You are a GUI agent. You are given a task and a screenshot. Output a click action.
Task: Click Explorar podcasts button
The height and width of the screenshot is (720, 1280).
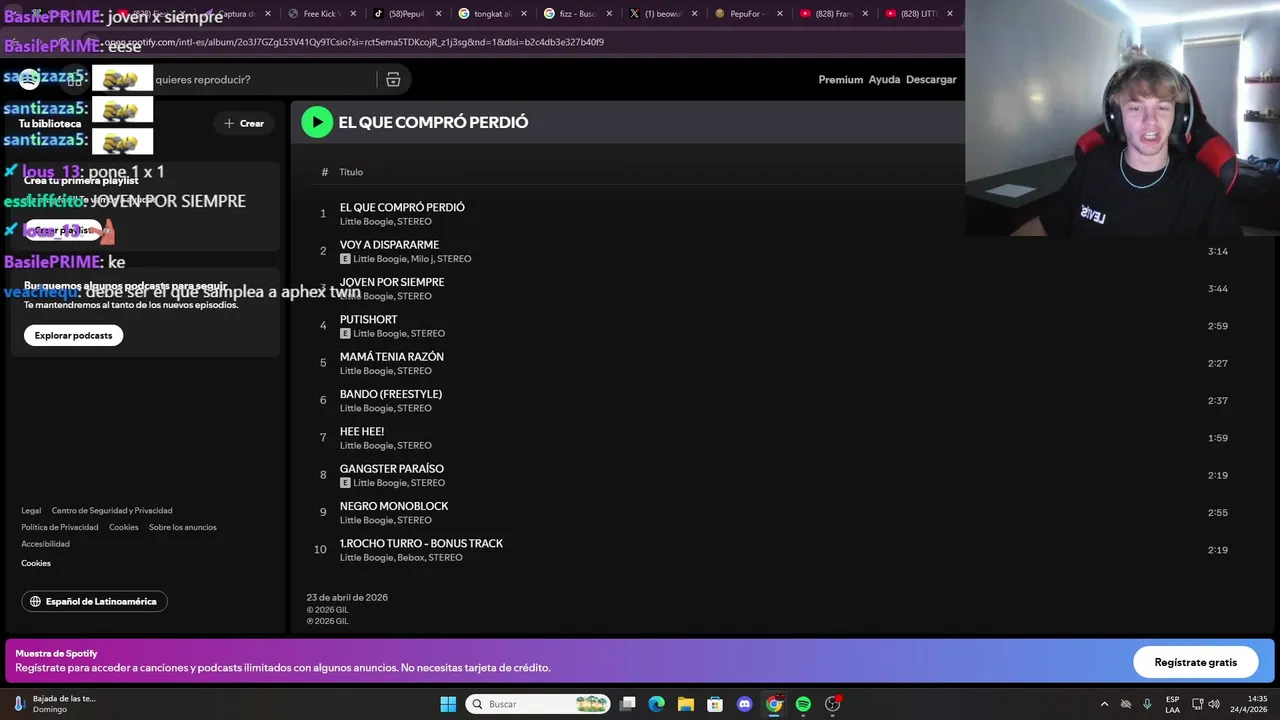point(73,336)
